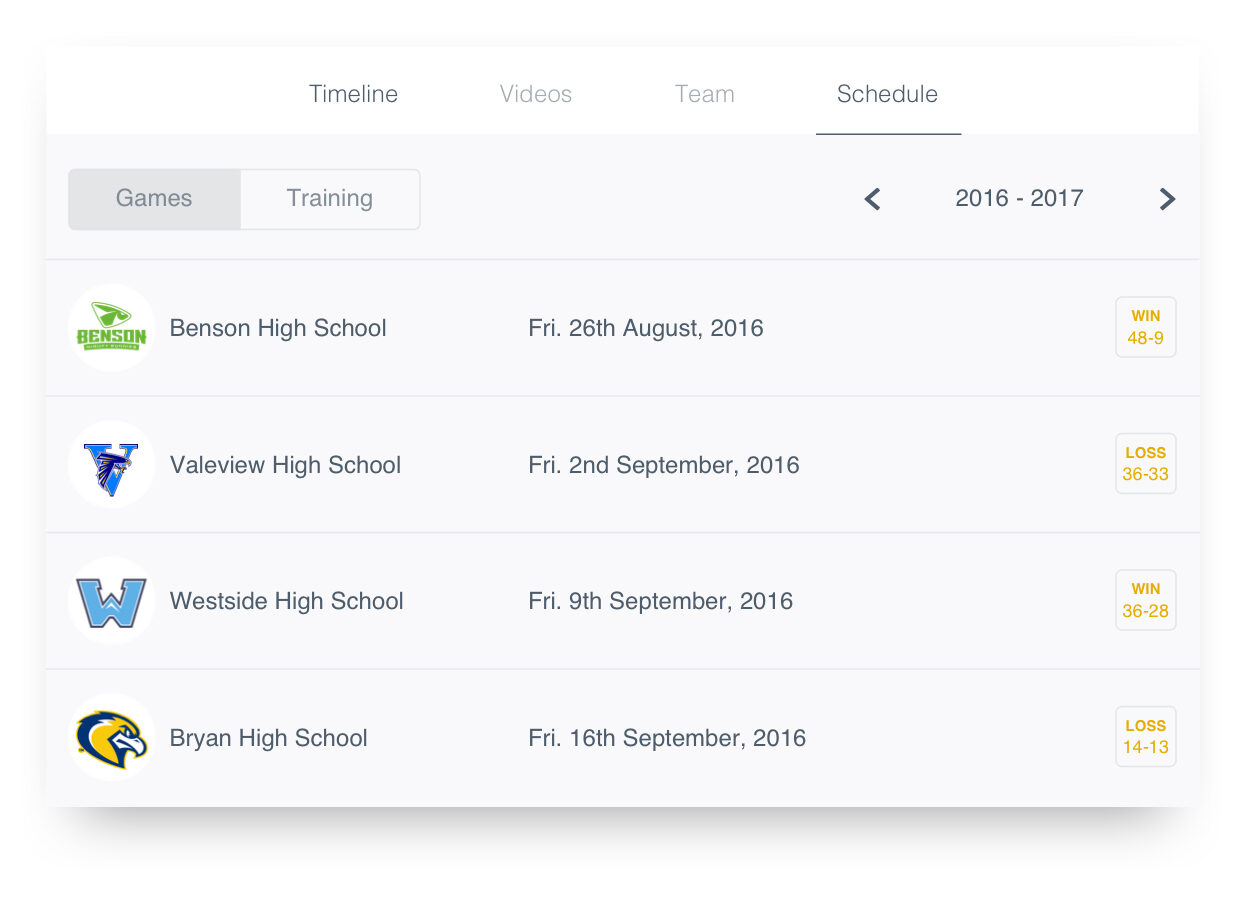Image resolution: width=1245 pixels, height=897 pixels.
Task: Go to the previous season with left arrow
Action: point(871,199)
